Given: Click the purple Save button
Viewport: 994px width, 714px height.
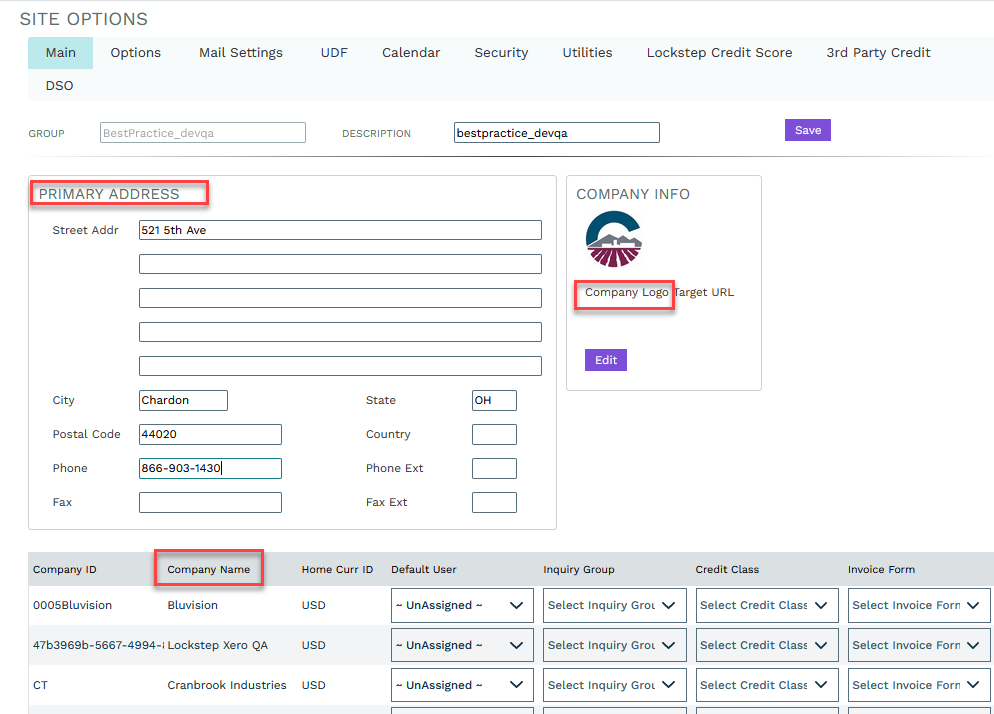Looking at the screenshot, I should tap(807, 130).
